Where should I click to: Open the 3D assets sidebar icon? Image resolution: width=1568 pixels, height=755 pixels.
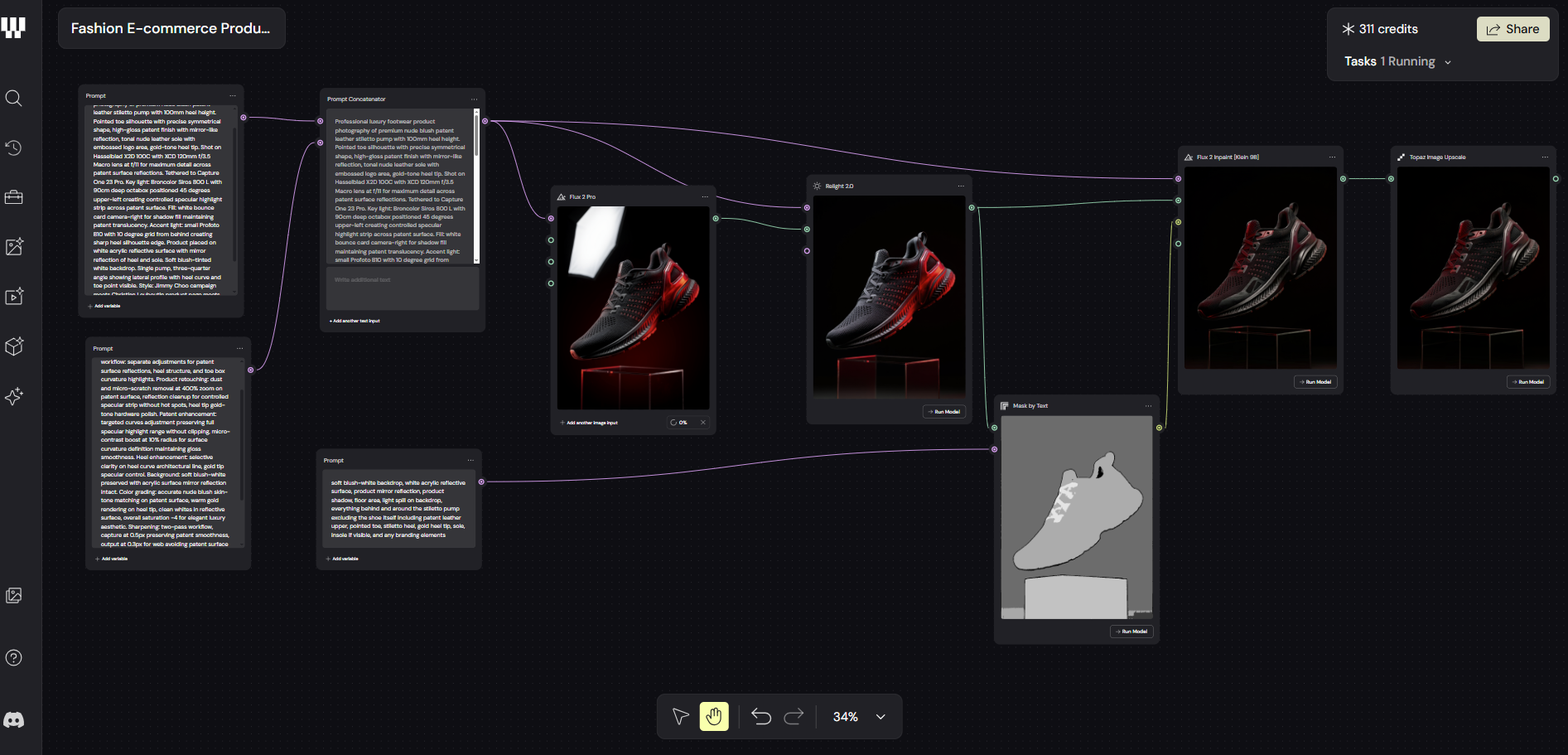click(x=13, y=346)
